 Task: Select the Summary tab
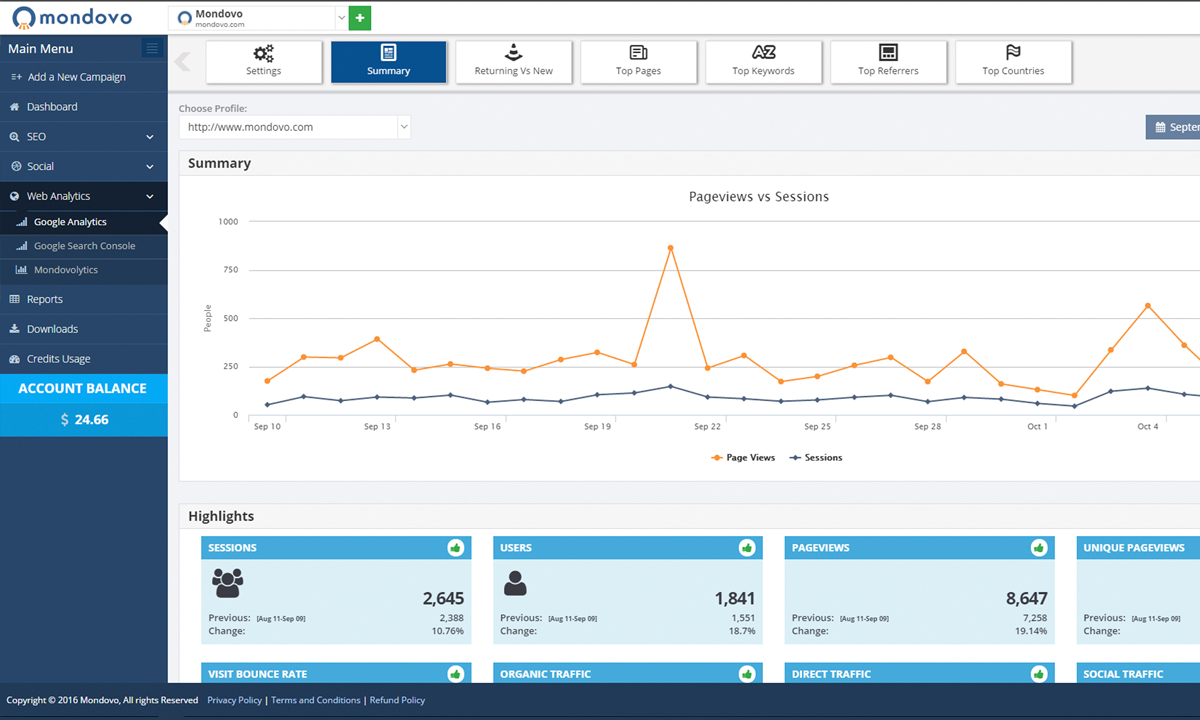389,62
